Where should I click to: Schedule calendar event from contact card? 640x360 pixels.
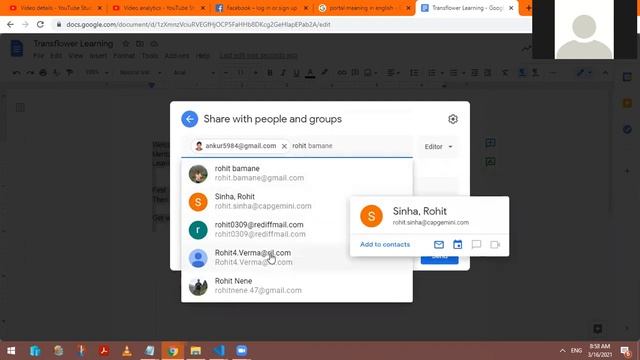pyautogui.click(x=458, y=244)
